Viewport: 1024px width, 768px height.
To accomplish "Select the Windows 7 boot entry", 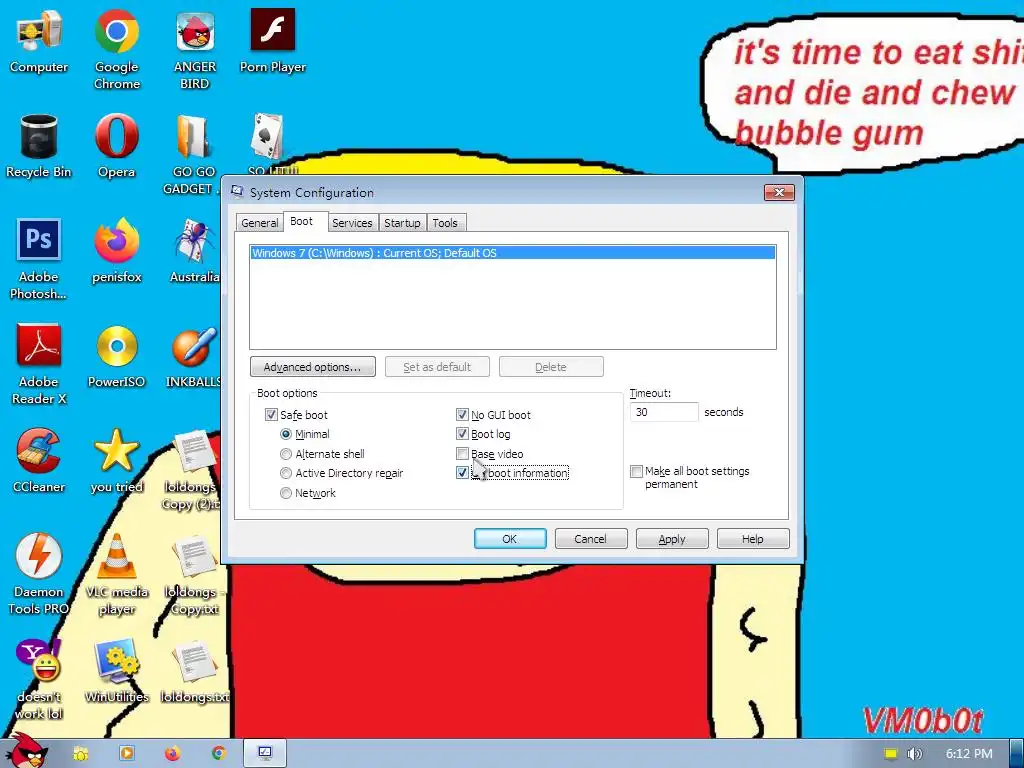I will coord(513,253).
